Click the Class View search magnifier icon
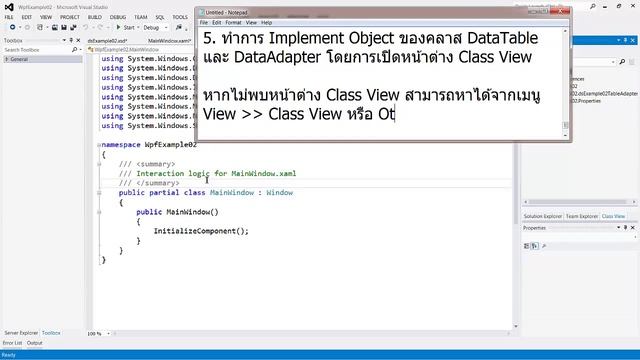 622,62
